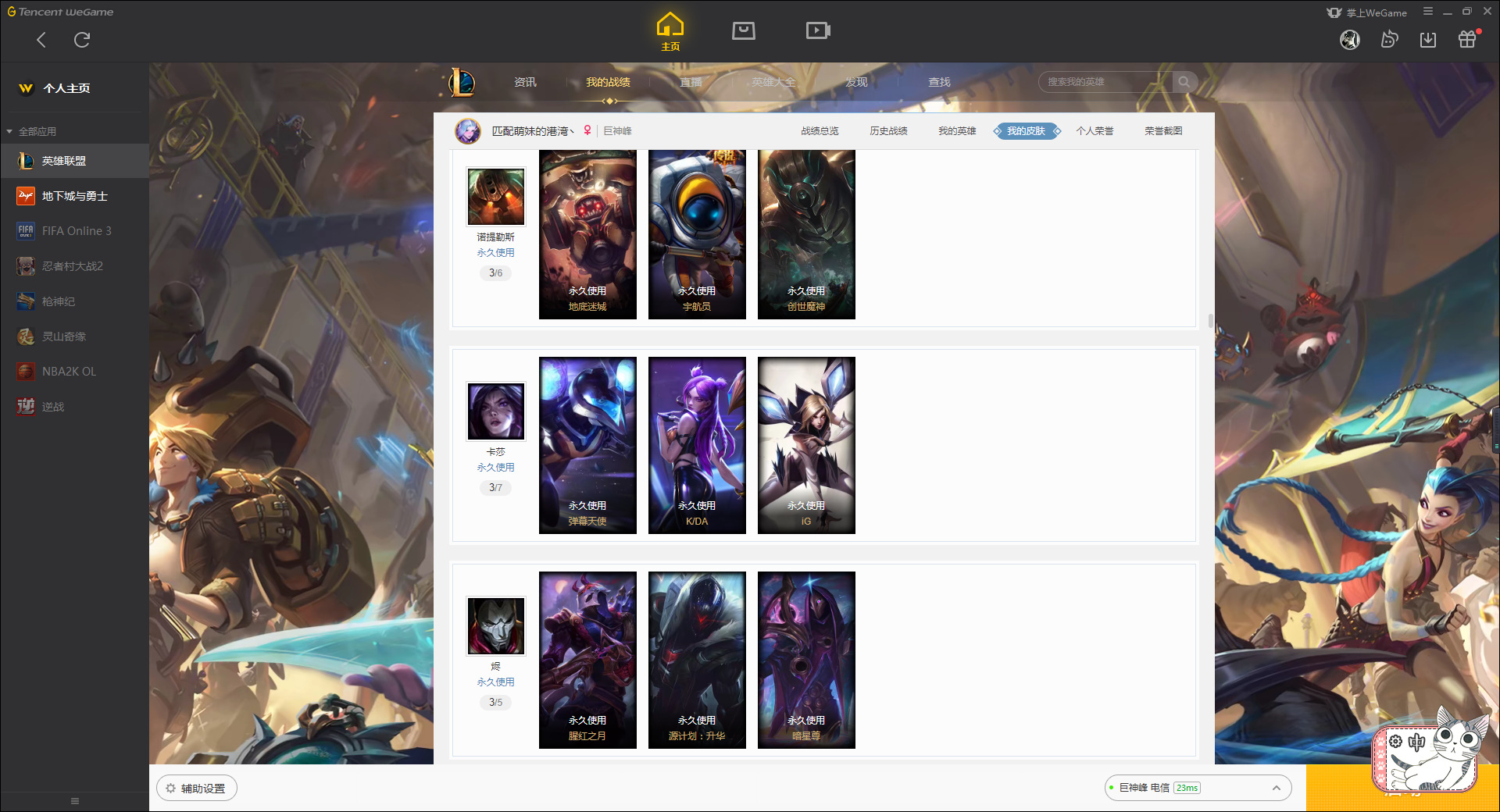The image size is (1500, 812).
Task: Click the League of Legends logo icon
Action: 462,82
